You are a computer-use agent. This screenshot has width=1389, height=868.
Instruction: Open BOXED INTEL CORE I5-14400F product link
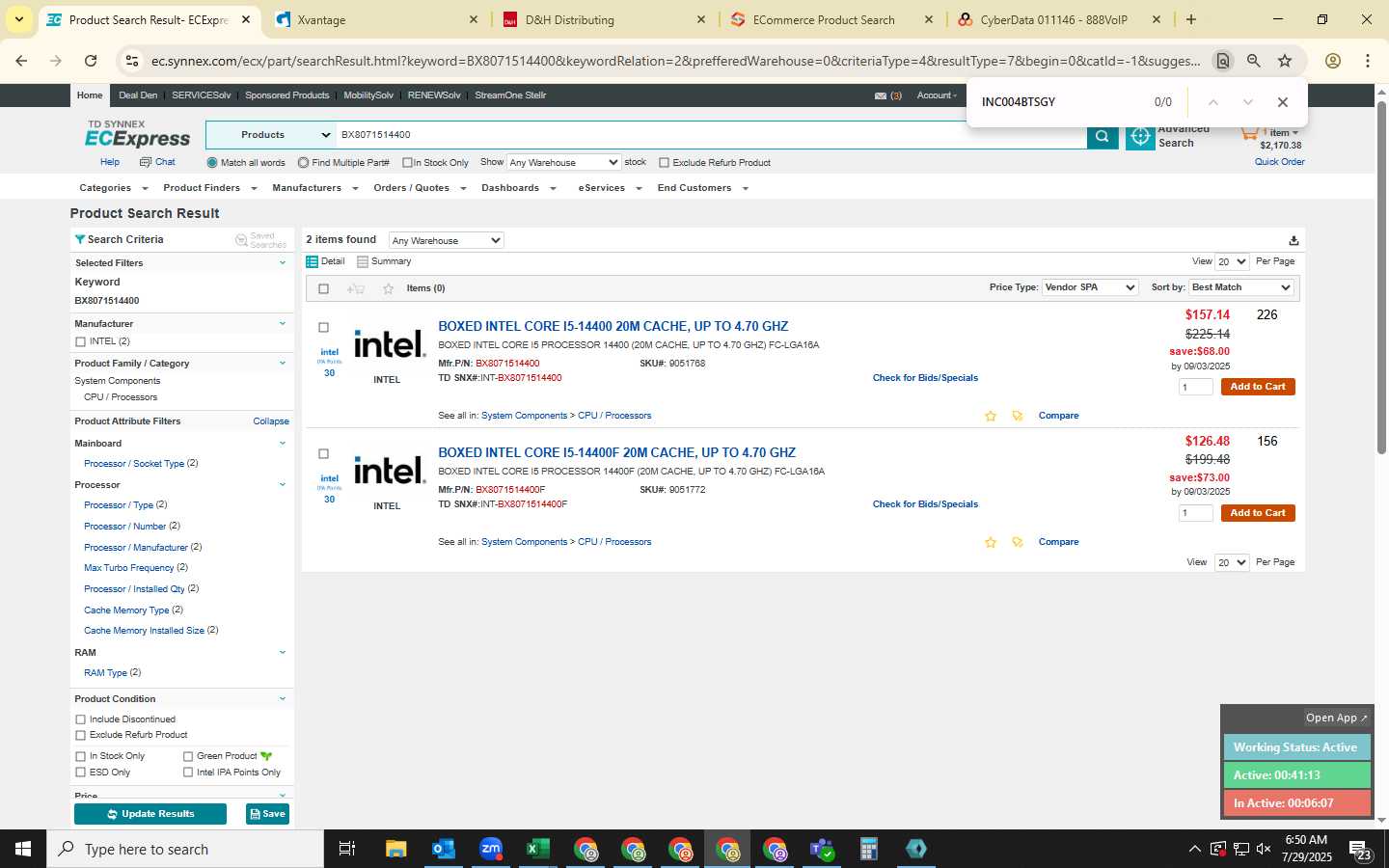coord(617,452)
